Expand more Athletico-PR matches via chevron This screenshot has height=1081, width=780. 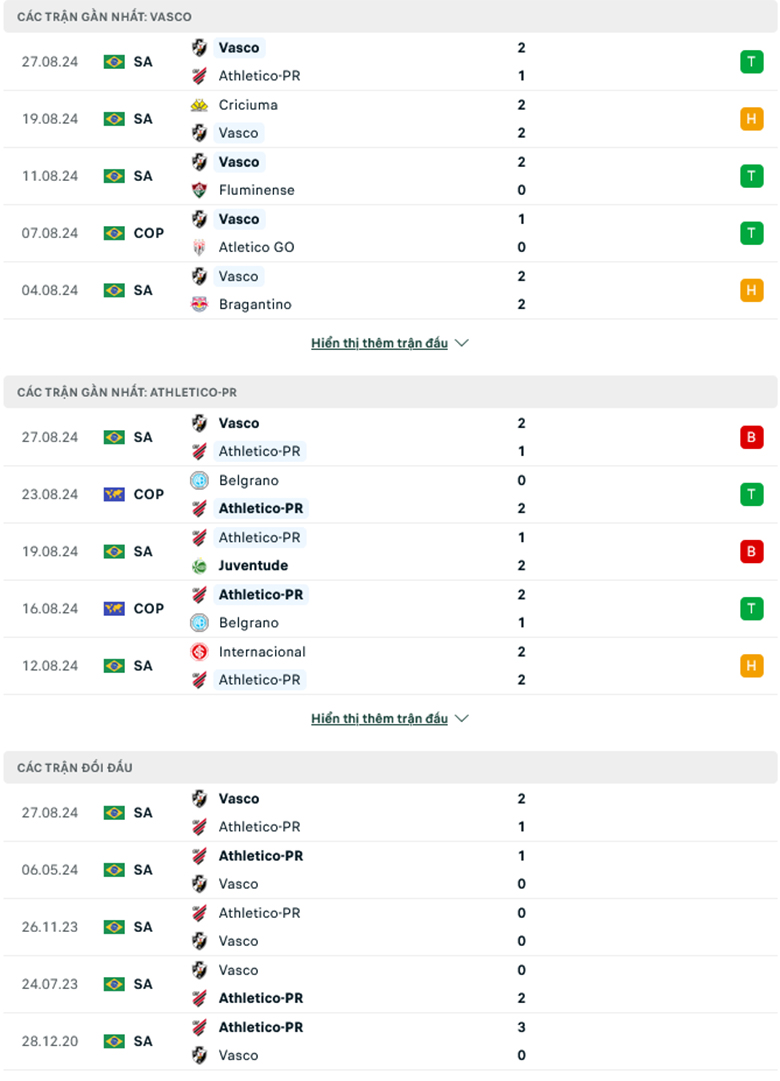tap(461, 718)
